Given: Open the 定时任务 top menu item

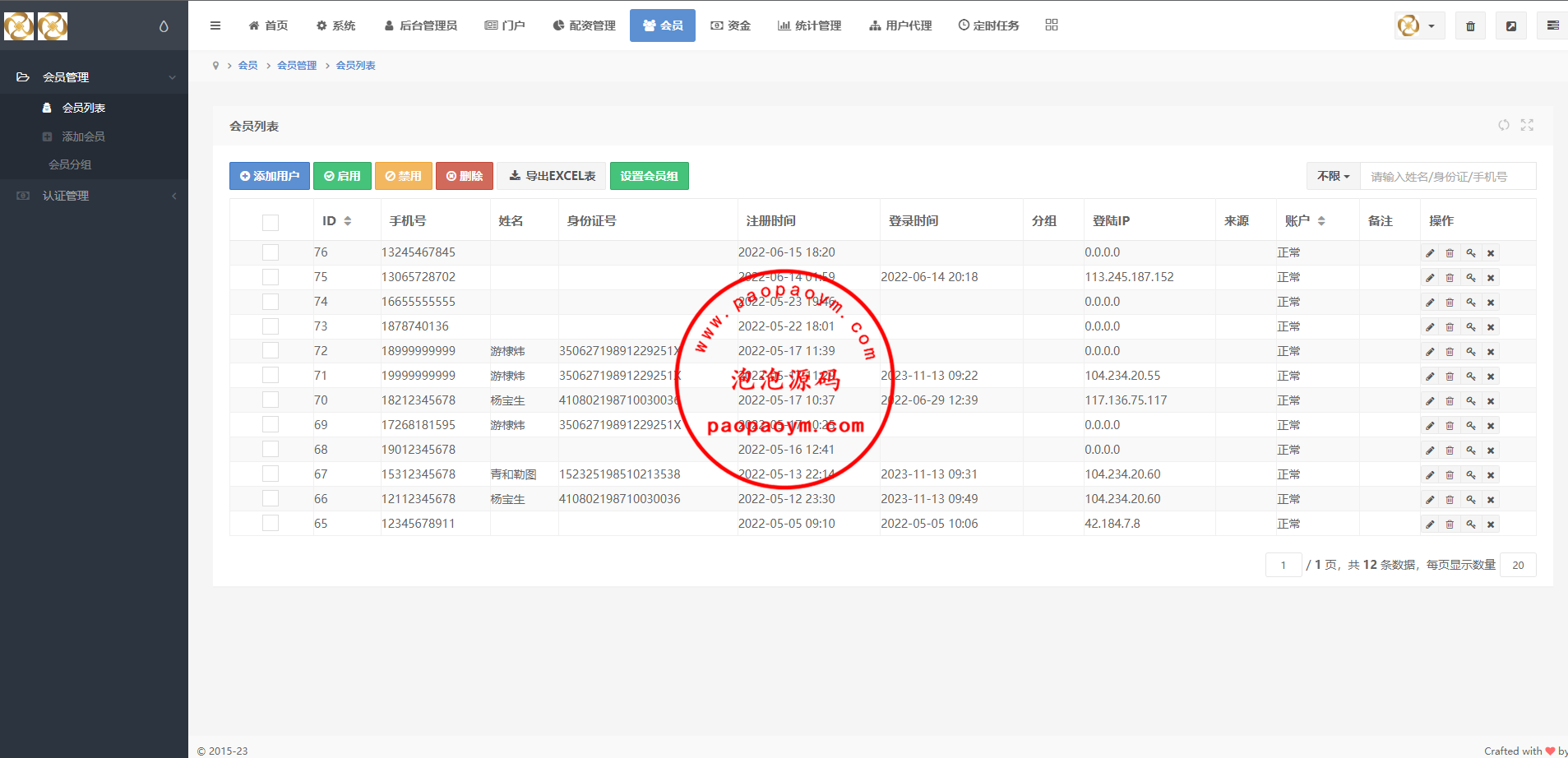Looking at the screenshot, I should (988, 25).
